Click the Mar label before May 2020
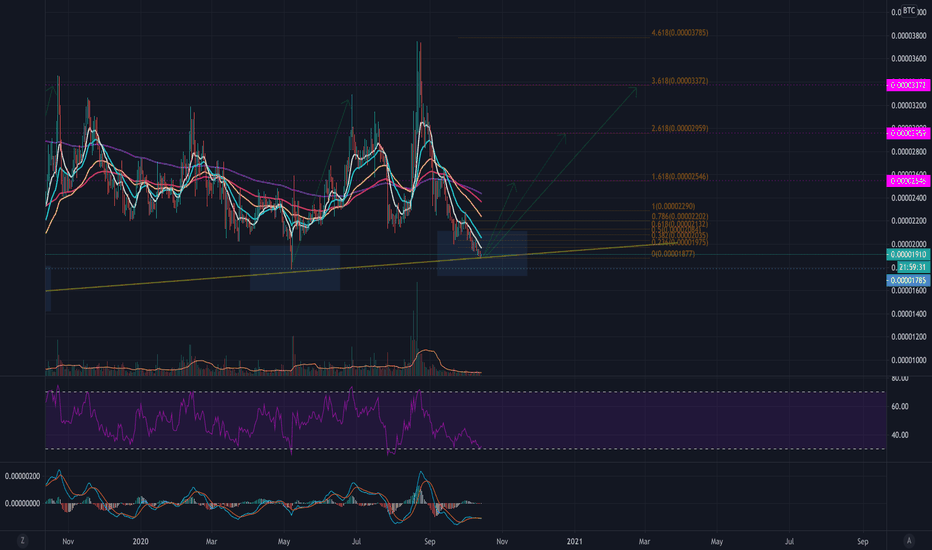932x550 pixels. coord(211,542)
